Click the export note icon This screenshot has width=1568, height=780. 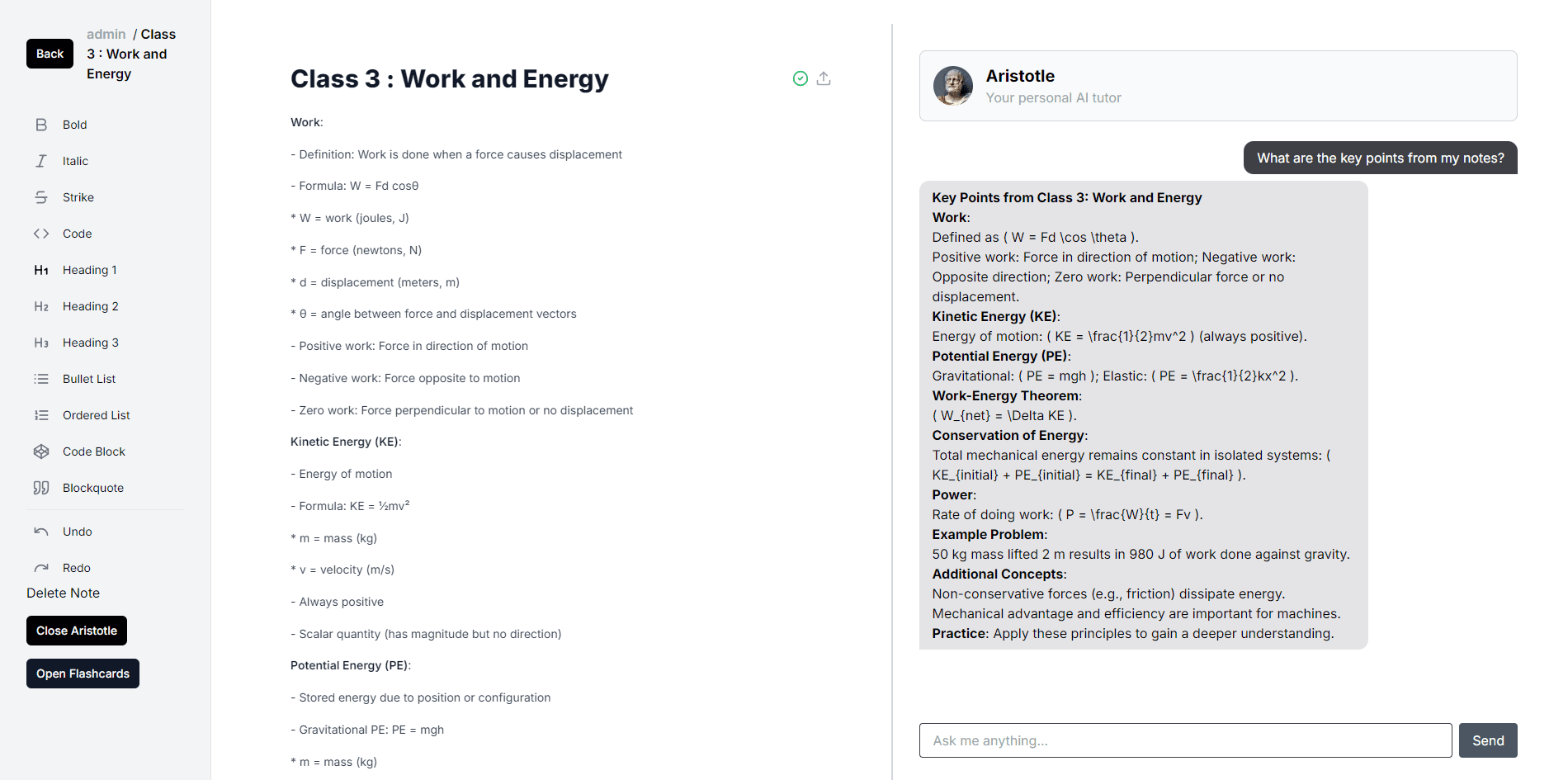(x=824, y=78)
